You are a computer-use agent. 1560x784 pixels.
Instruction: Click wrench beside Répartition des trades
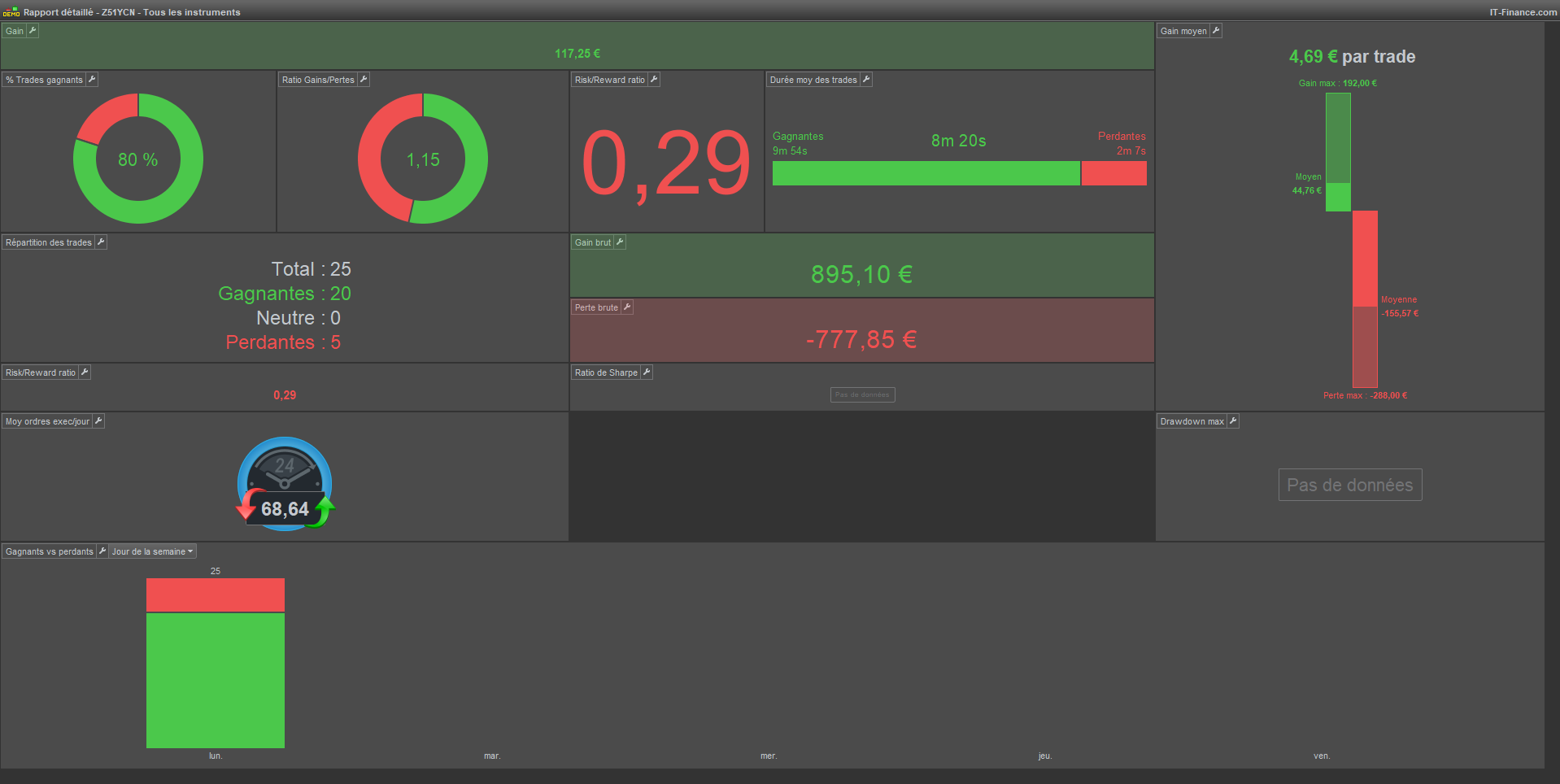tap(101, 242)
